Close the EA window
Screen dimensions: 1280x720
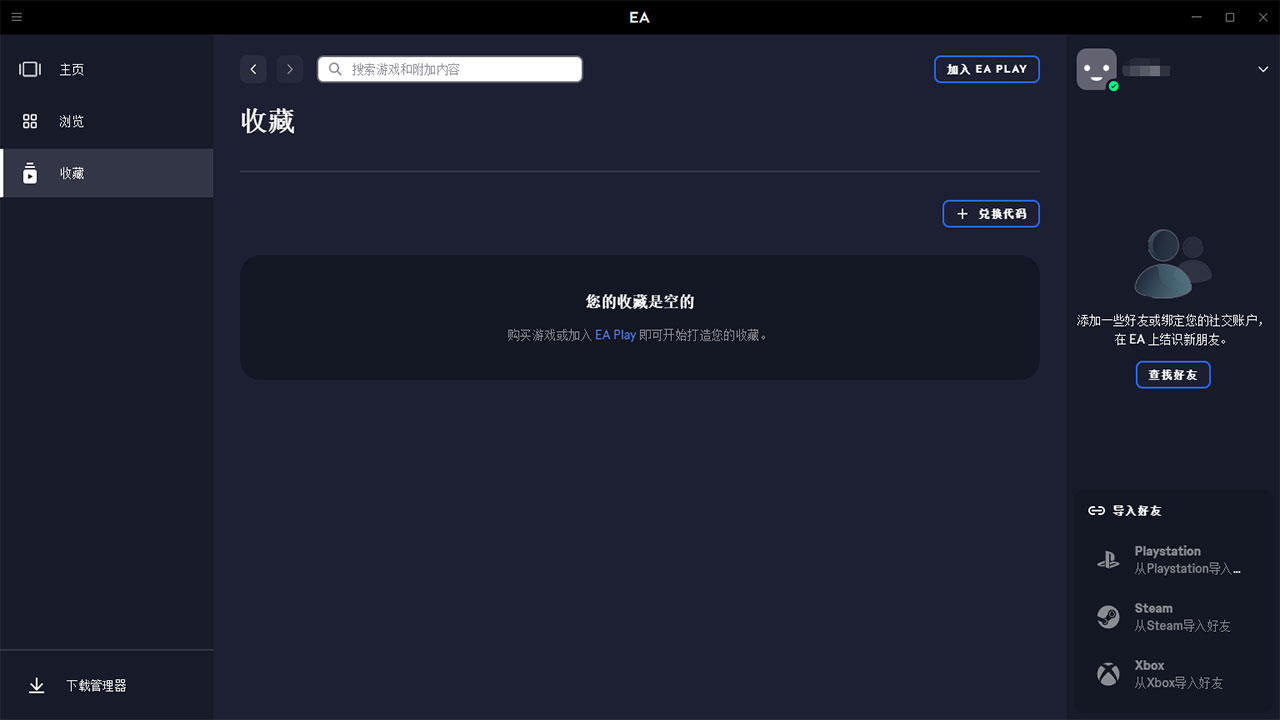pyautogui.click(x=1262, y=17)
